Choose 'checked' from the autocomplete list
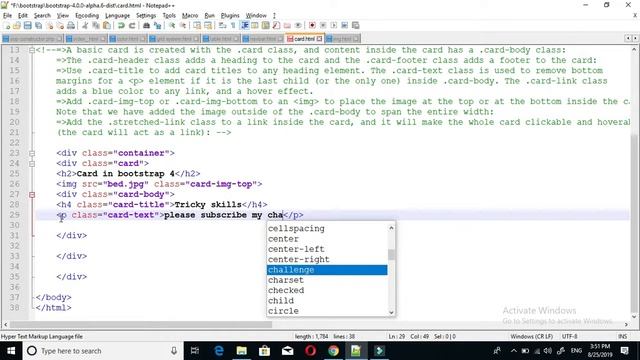This screenshot has height=360, width=640. [x=327, y=290]
